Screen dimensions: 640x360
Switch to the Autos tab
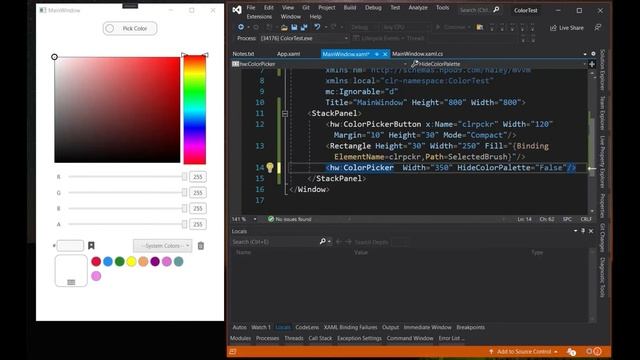240,327
